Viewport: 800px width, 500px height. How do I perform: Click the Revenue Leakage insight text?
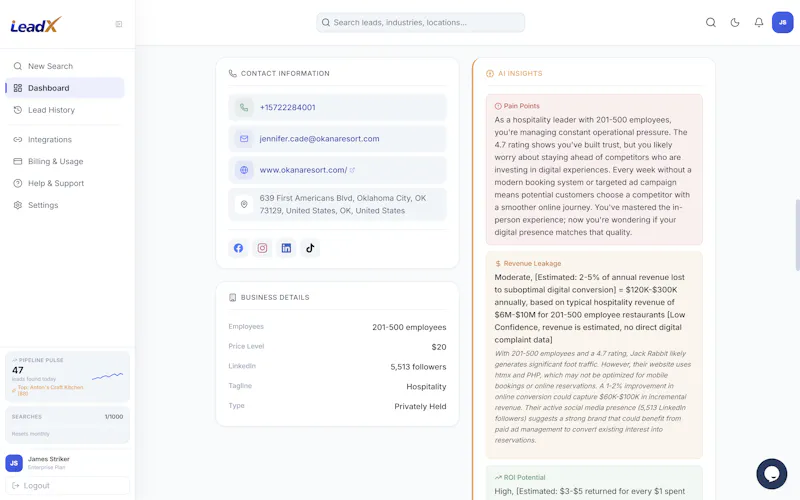(592, 309)
